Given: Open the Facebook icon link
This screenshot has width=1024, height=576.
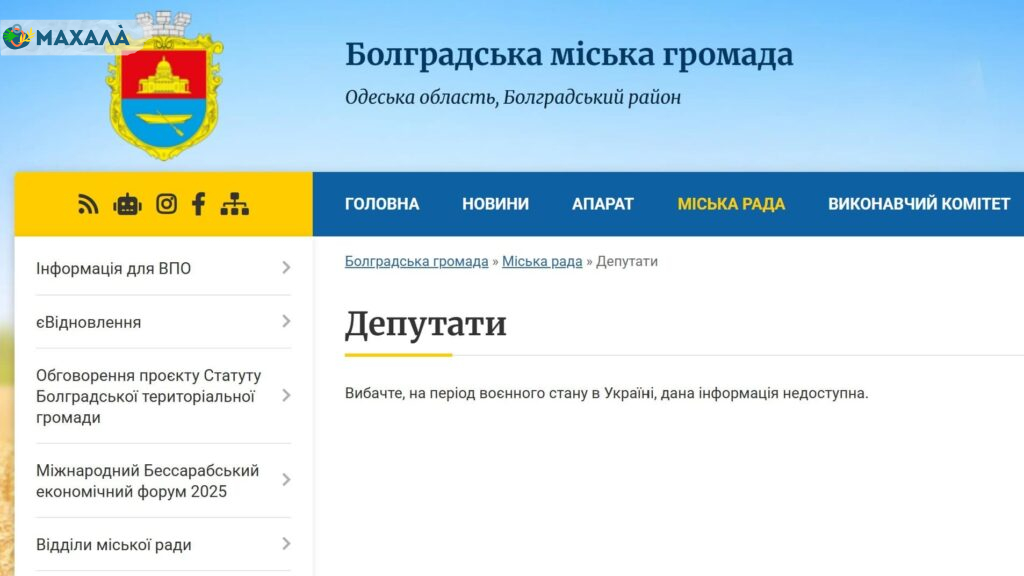Looking at the screenshot, I should (198, 204).
